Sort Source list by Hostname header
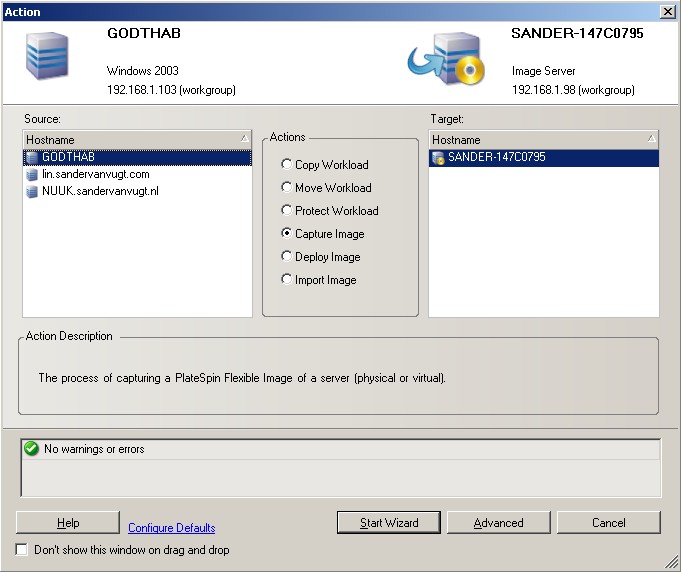The image size is (681, 572). tap(137, 140)
